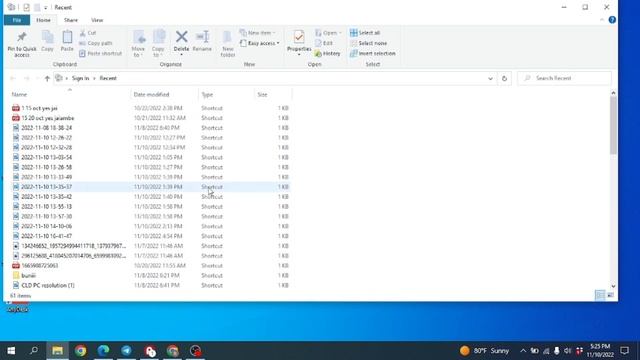This screenshot has width=640, height=360.
Task: Invert the current selection
Action: (373, 53)
